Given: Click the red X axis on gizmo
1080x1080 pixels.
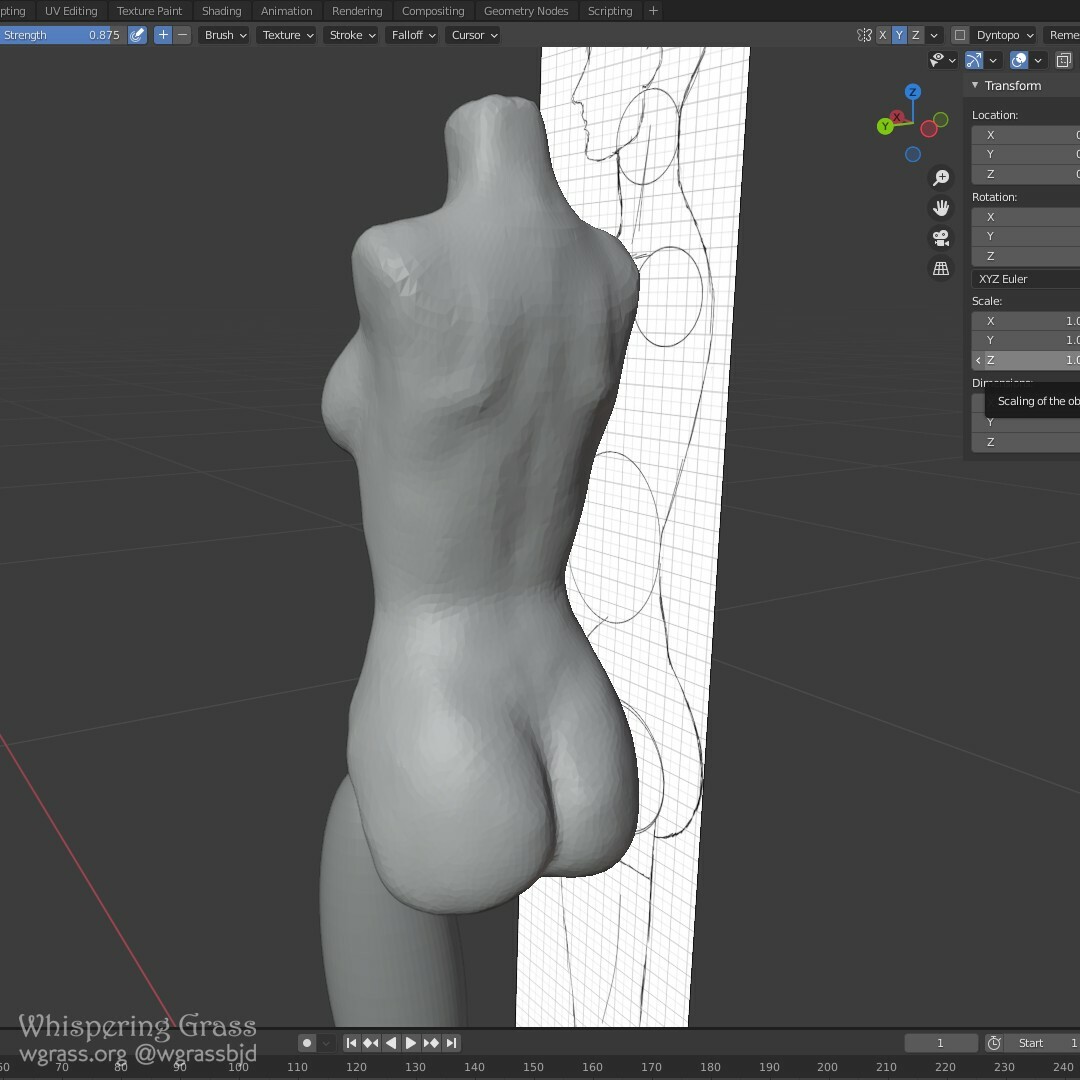Looking at the screenshot, I should 897,116.
